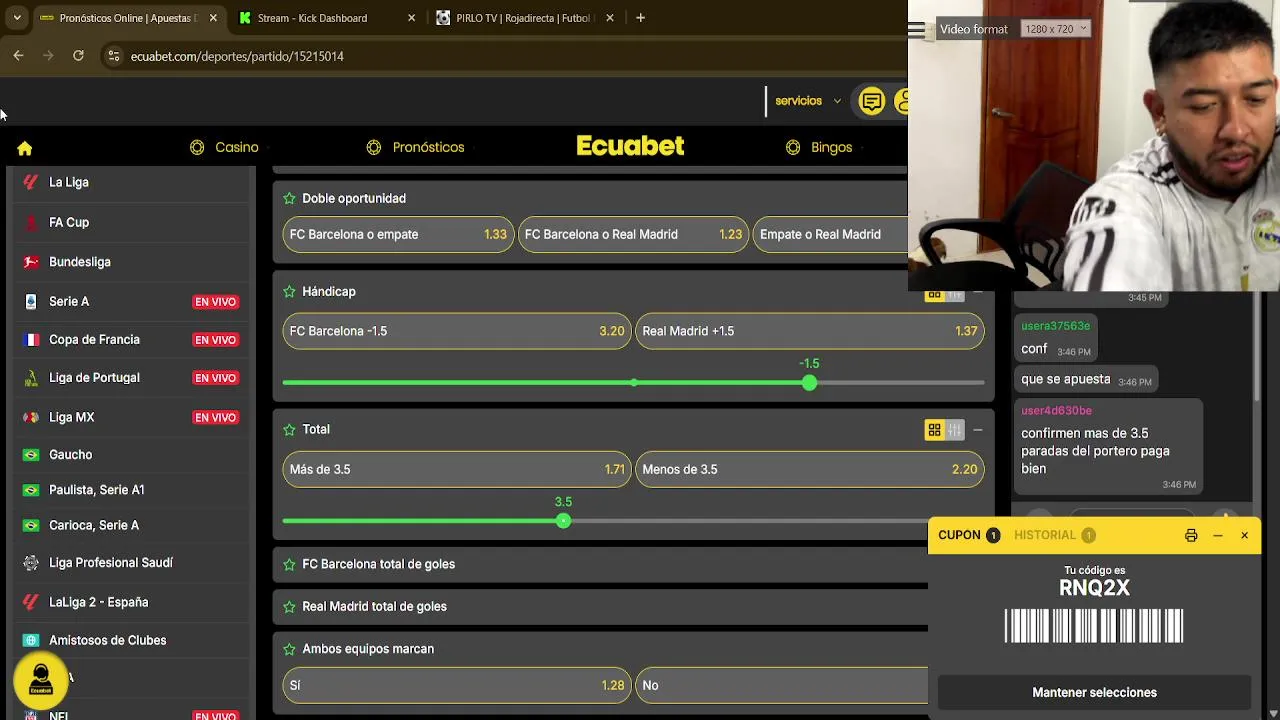Collapse the Total market with minus icon
The height and width of the screenshot is (720, 1280).
978,430
